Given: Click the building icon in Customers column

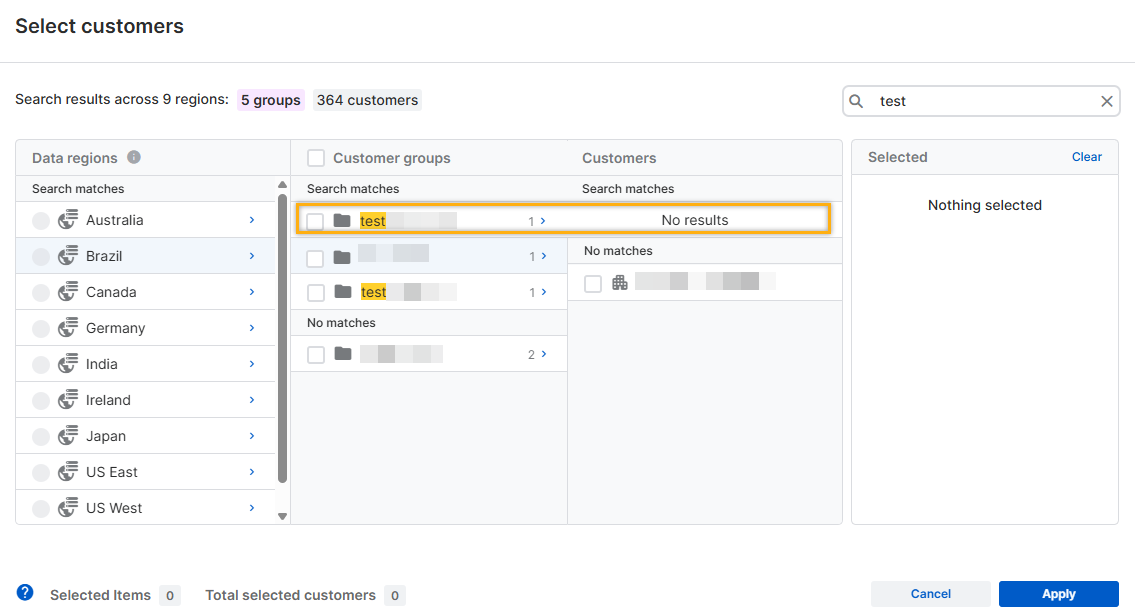Looking at the screenshot, I should pyautogui.click(x=620, y=283).
